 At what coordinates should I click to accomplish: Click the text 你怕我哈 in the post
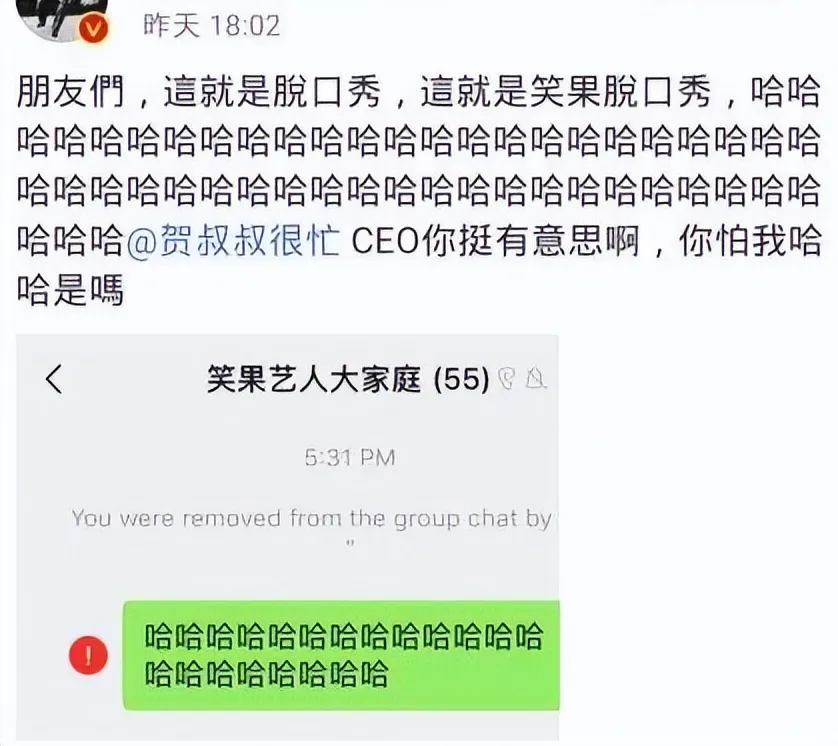click(750, 241)
